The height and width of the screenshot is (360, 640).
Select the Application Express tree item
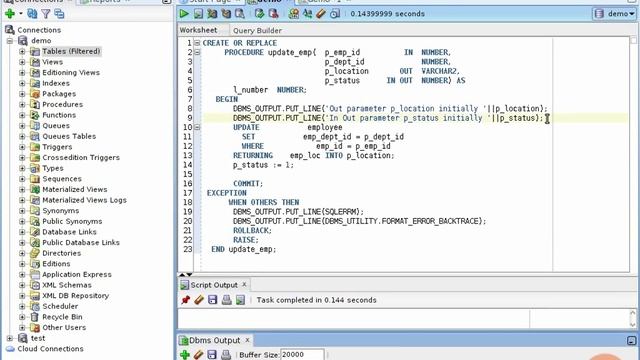pos(77,274)
